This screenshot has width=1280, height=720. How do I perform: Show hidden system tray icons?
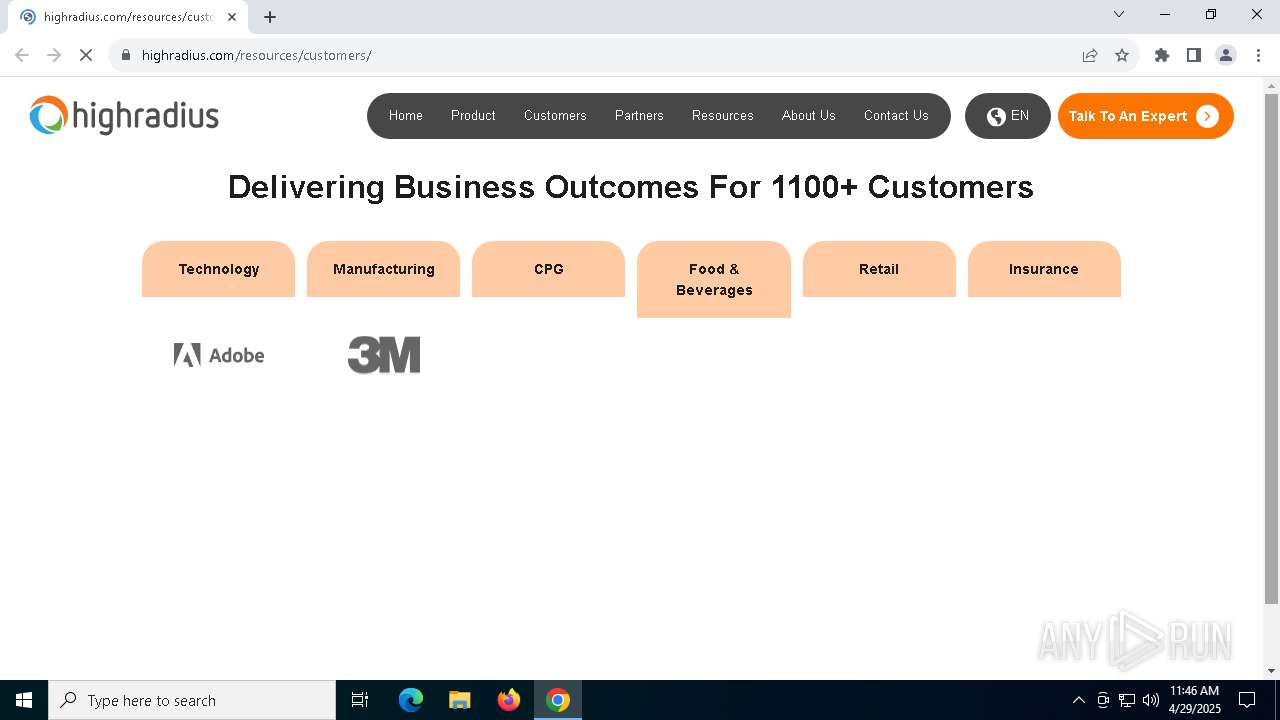point(1078,700)
